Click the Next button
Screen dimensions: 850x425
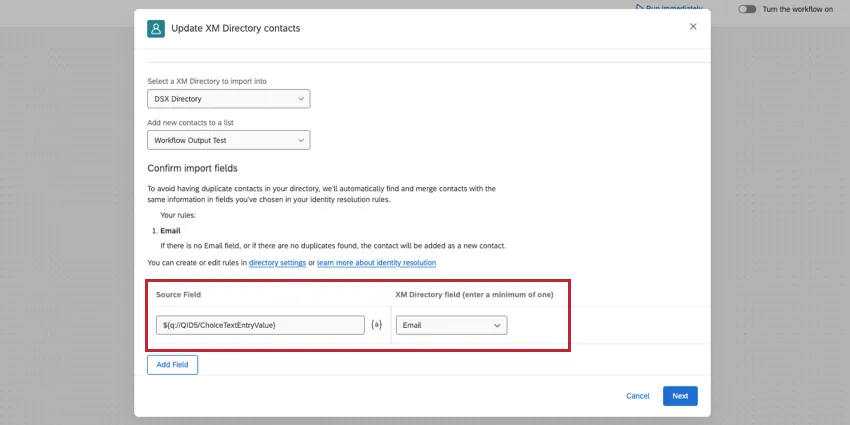click(x=680, y=396)
